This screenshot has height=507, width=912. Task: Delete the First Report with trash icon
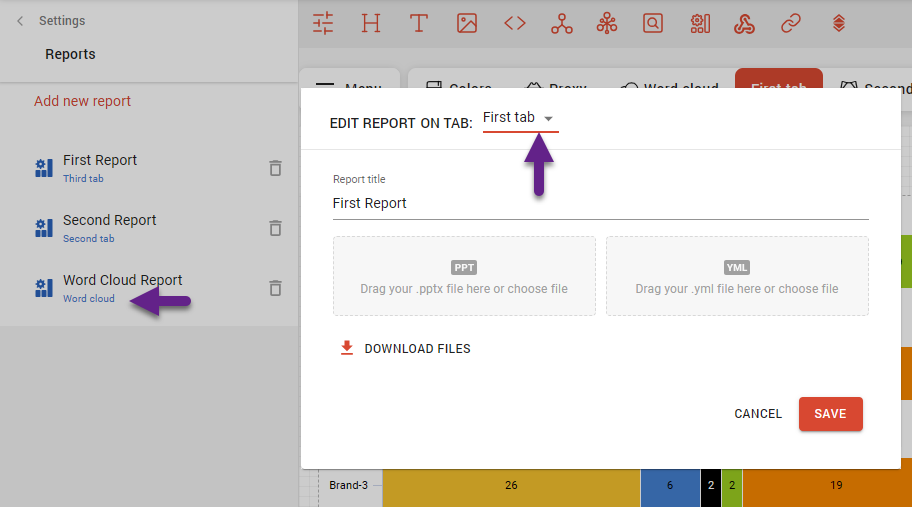275,168
